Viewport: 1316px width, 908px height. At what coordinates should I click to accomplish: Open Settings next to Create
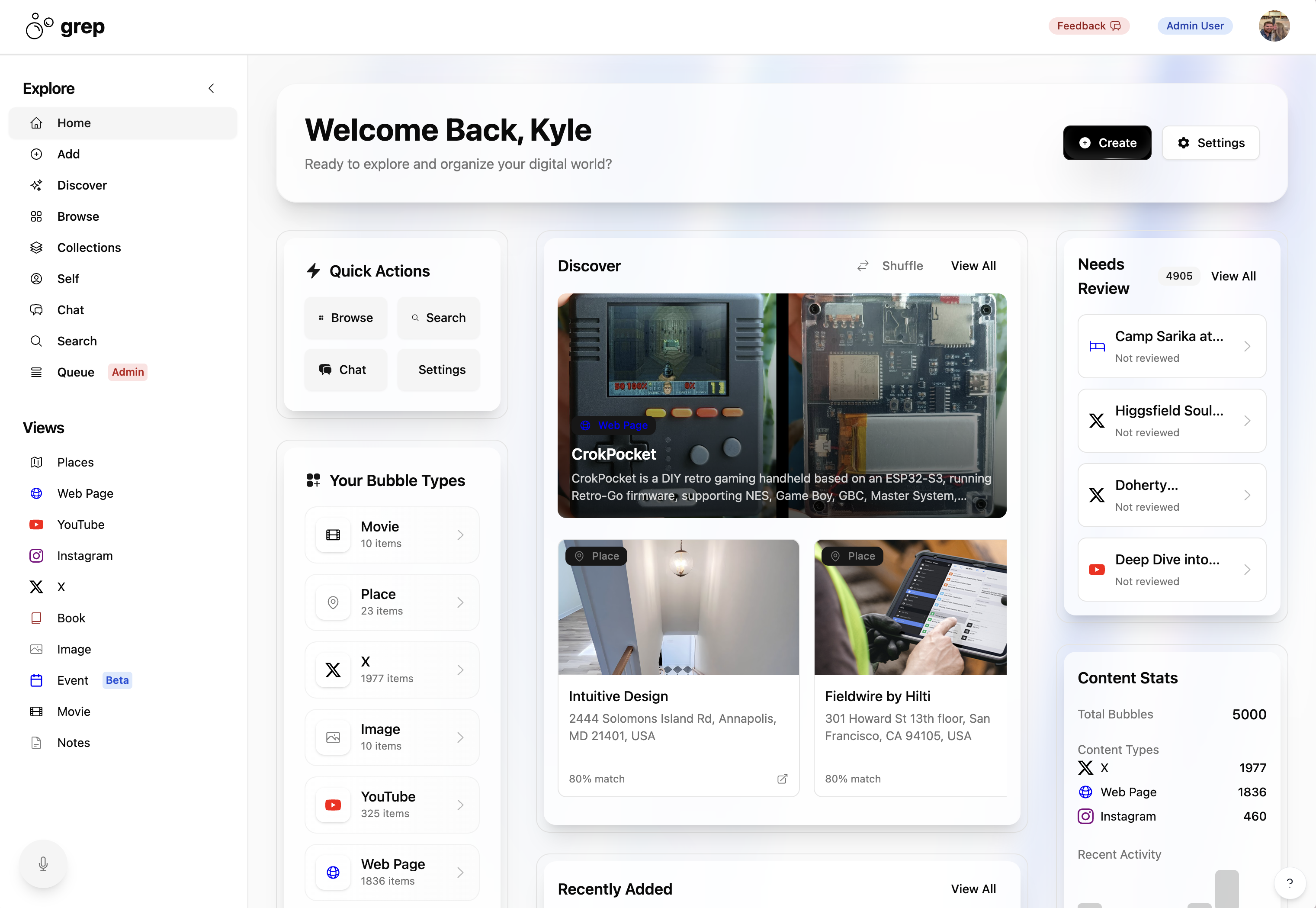coord(1211,143)
